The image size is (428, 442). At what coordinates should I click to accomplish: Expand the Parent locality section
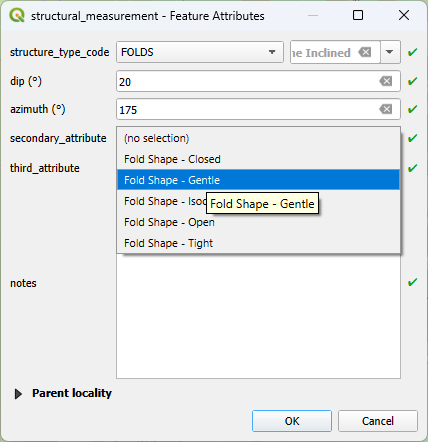(18, 394)
